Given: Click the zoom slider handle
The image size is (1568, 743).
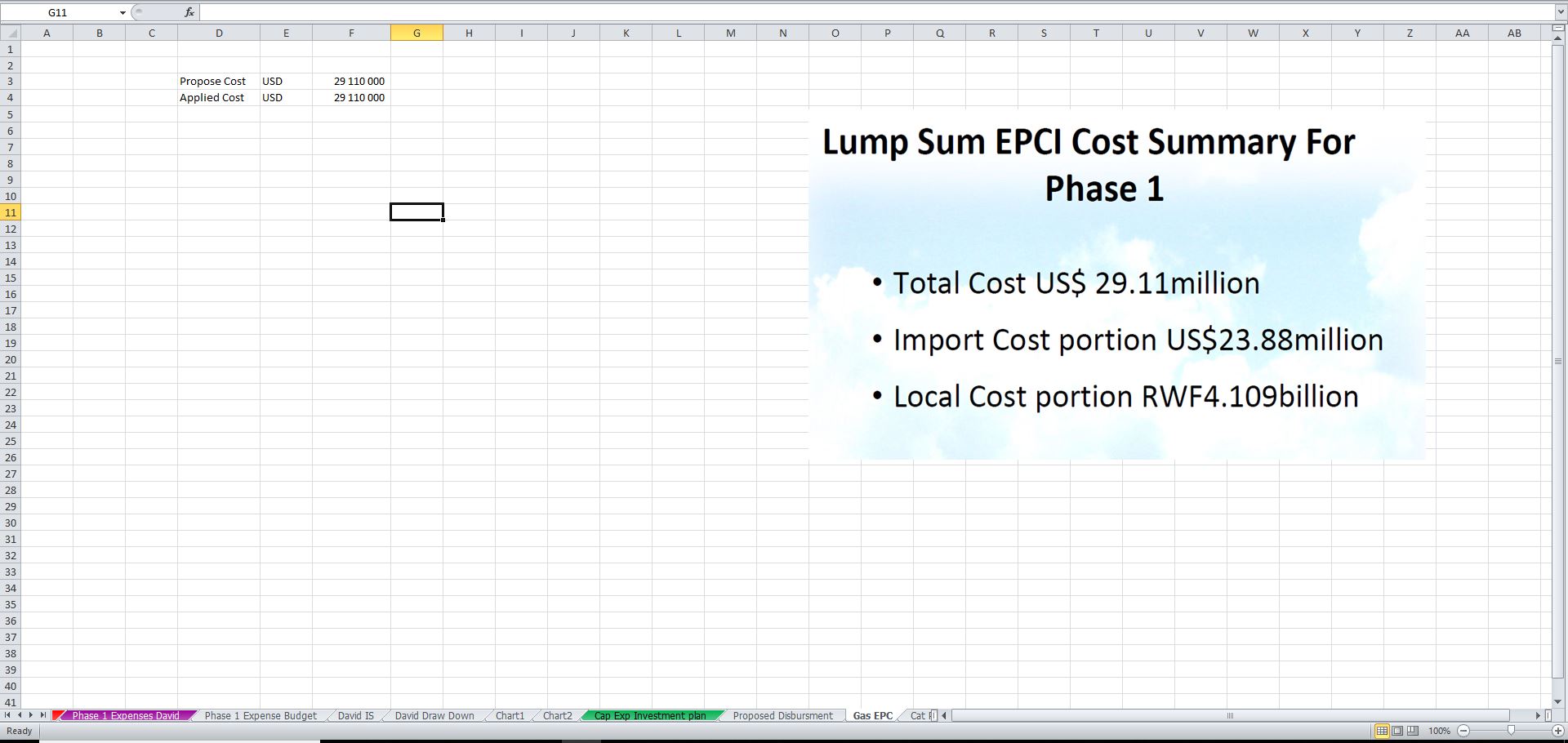Looking at the screenshot, I should [1511, 731].
